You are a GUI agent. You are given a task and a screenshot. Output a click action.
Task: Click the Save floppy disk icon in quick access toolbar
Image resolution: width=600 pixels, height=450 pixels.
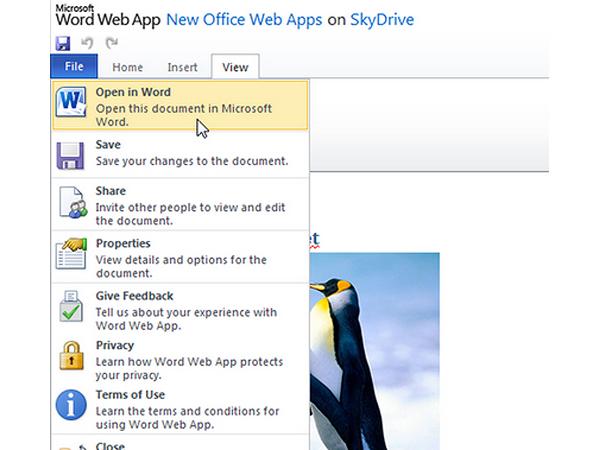[x=63, y=43]
